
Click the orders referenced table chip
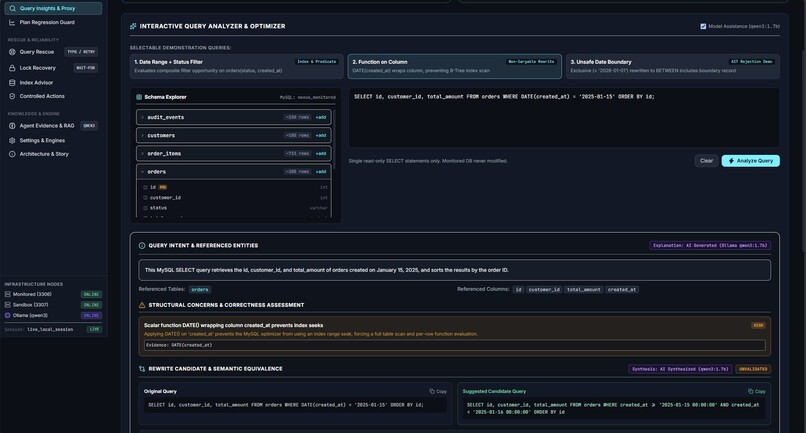point(200,290)
